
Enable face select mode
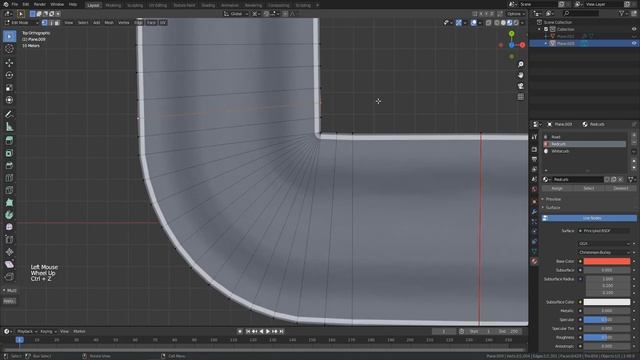click(x=57, y=23)
